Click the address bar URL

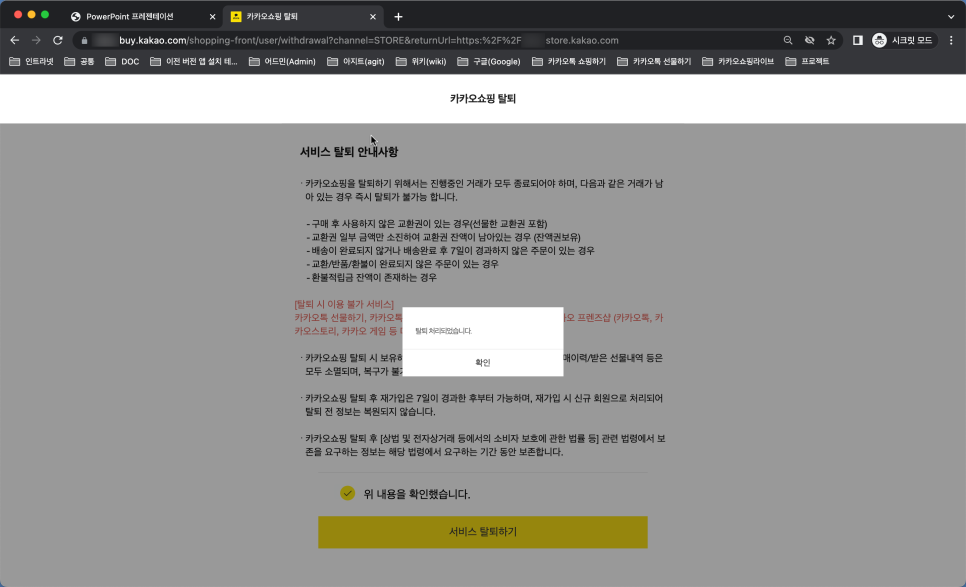click(x=368, y=41)
